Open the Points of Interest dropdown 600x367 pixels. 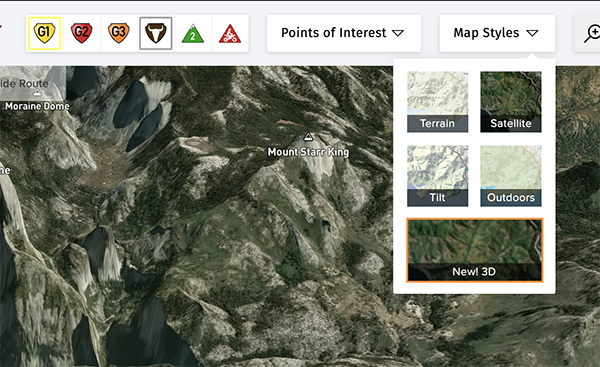pyautogui.click(x=344, y=33)
